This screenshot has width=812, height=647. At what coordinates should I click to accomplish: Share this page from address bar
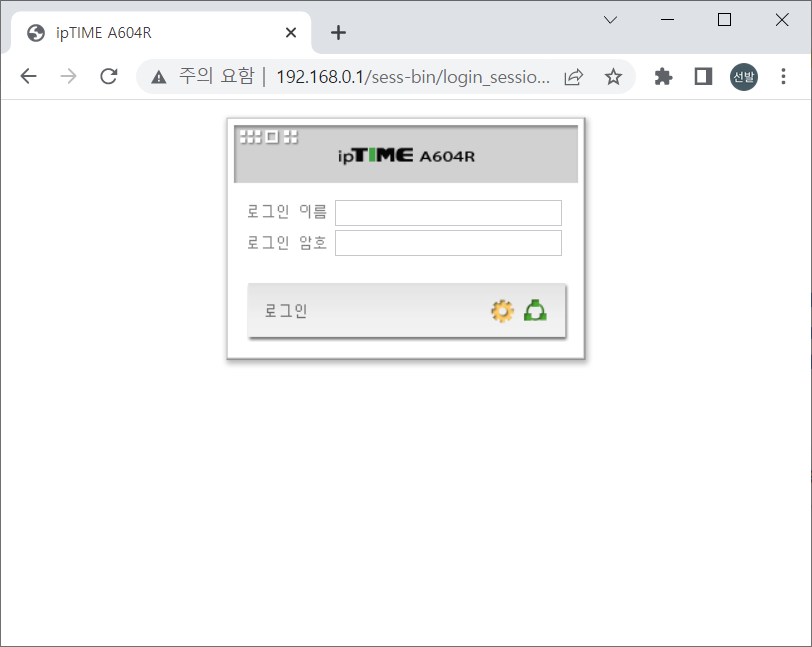click(574, 77)
